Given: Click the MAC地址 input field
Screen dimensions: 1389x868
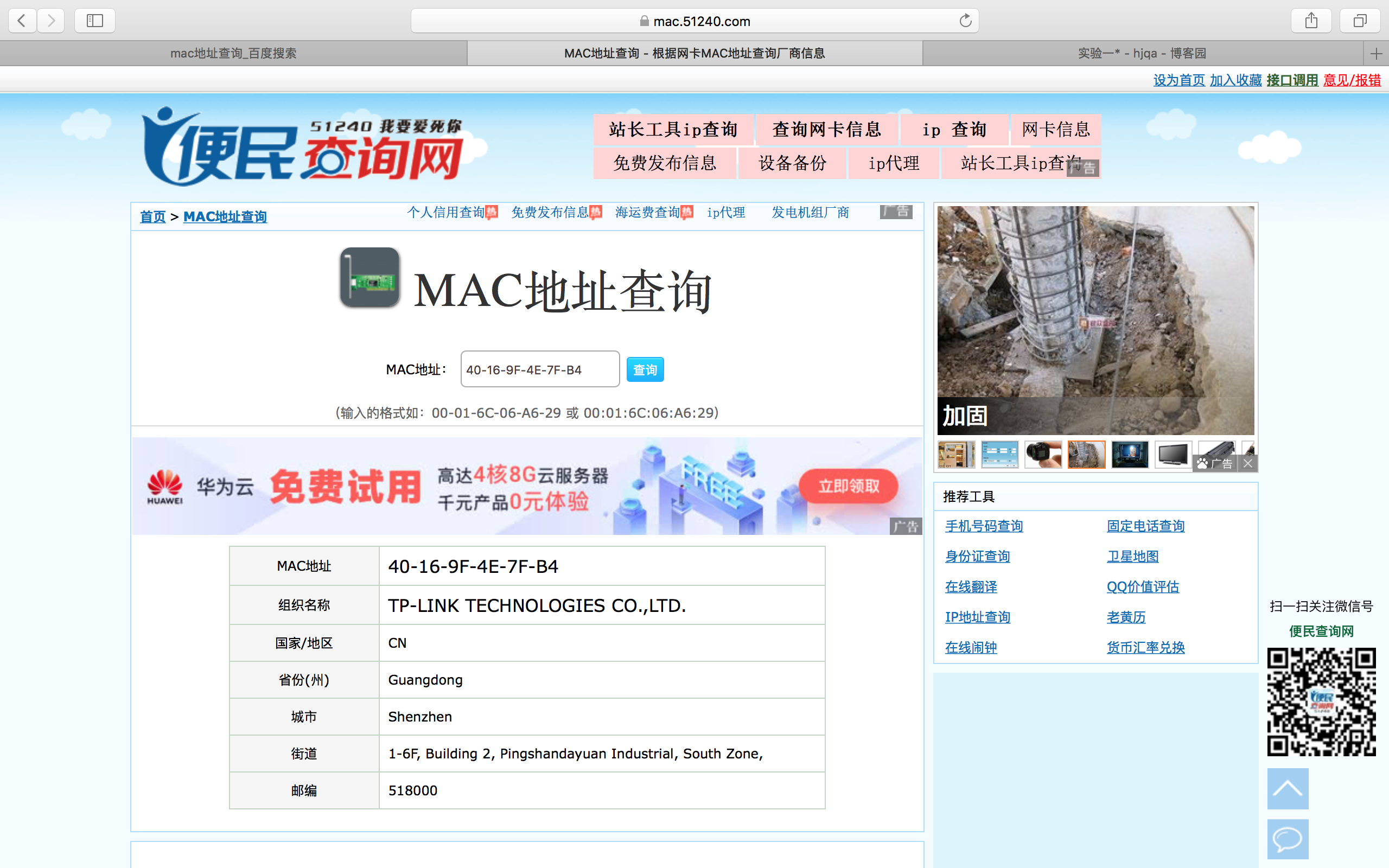Looking at the screenshot, I should [539, 369].
